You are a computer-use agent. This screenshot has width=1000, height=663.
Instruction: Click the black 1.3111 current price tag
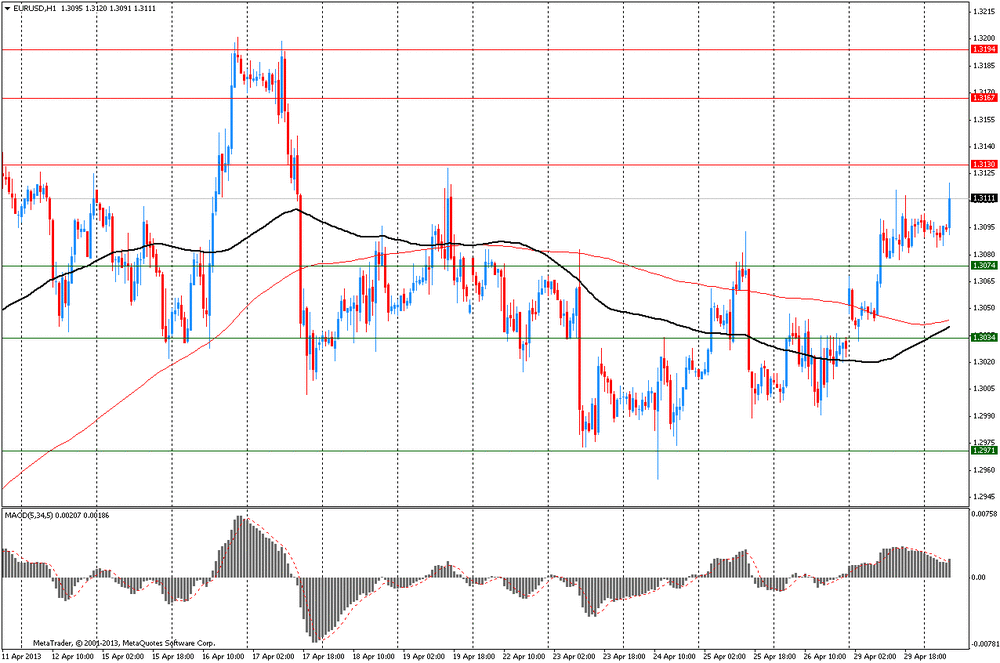coord(982,199)
